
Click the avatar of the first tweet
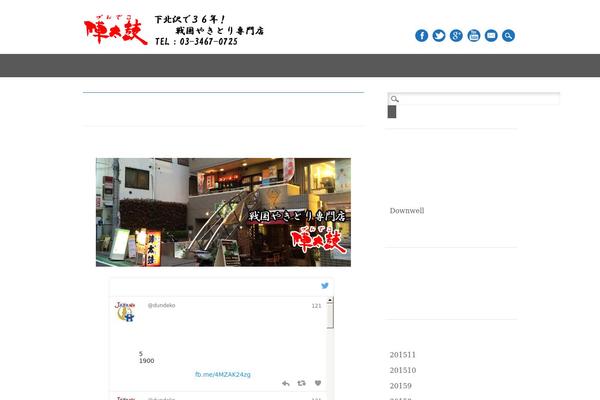(x=125, y=312)
